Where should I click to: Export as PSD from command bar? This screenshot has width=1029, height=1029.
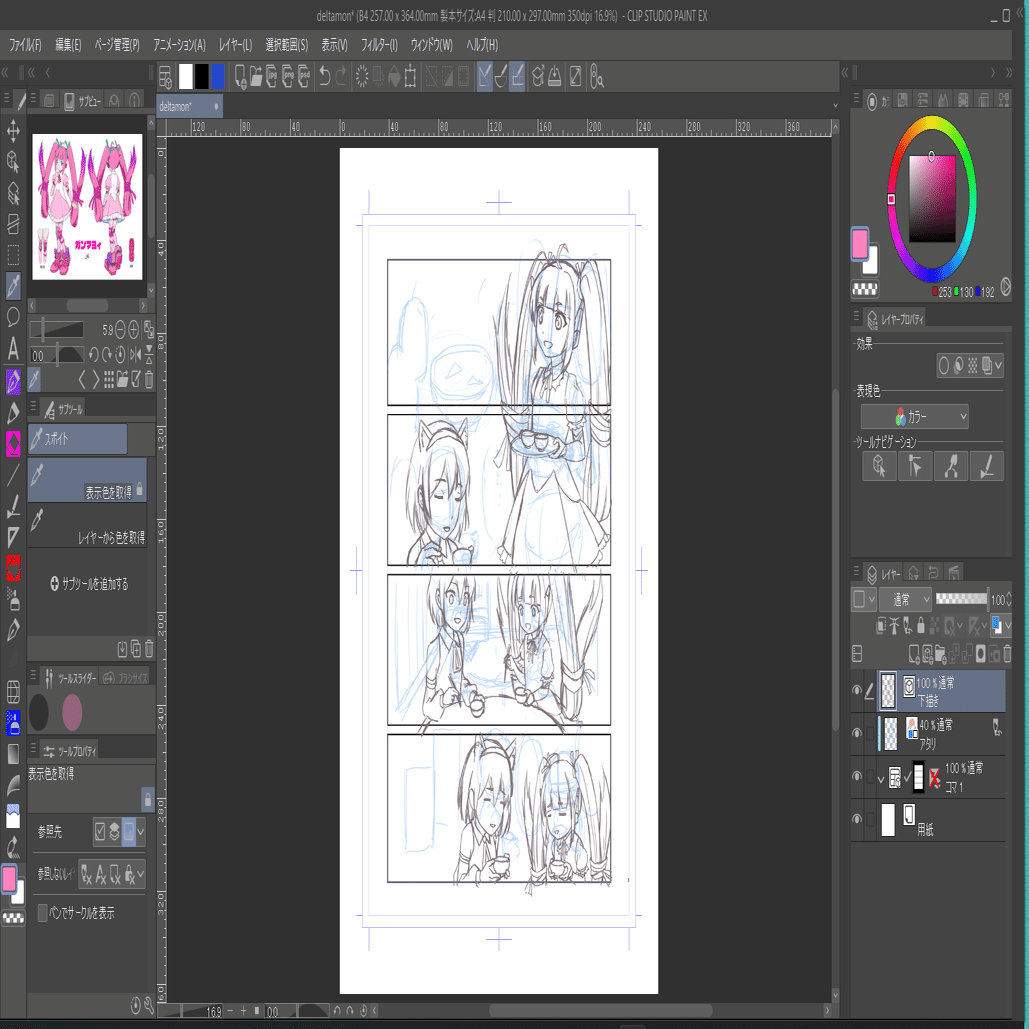pos(304,77)
